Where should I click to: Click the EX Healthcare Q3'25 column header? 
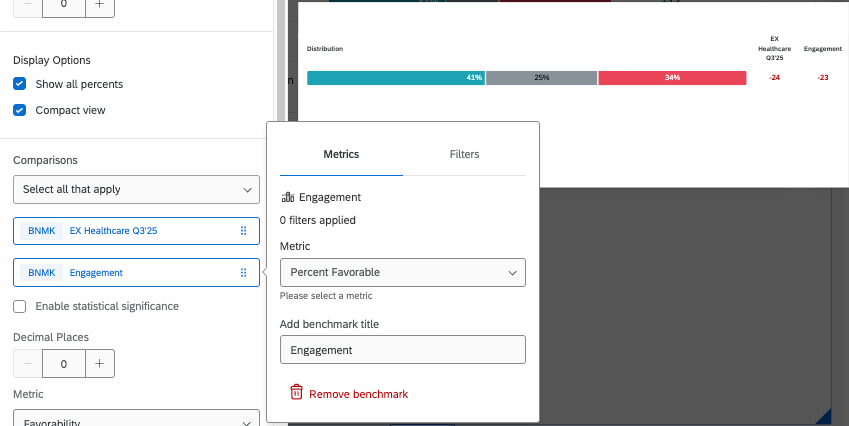775,48
